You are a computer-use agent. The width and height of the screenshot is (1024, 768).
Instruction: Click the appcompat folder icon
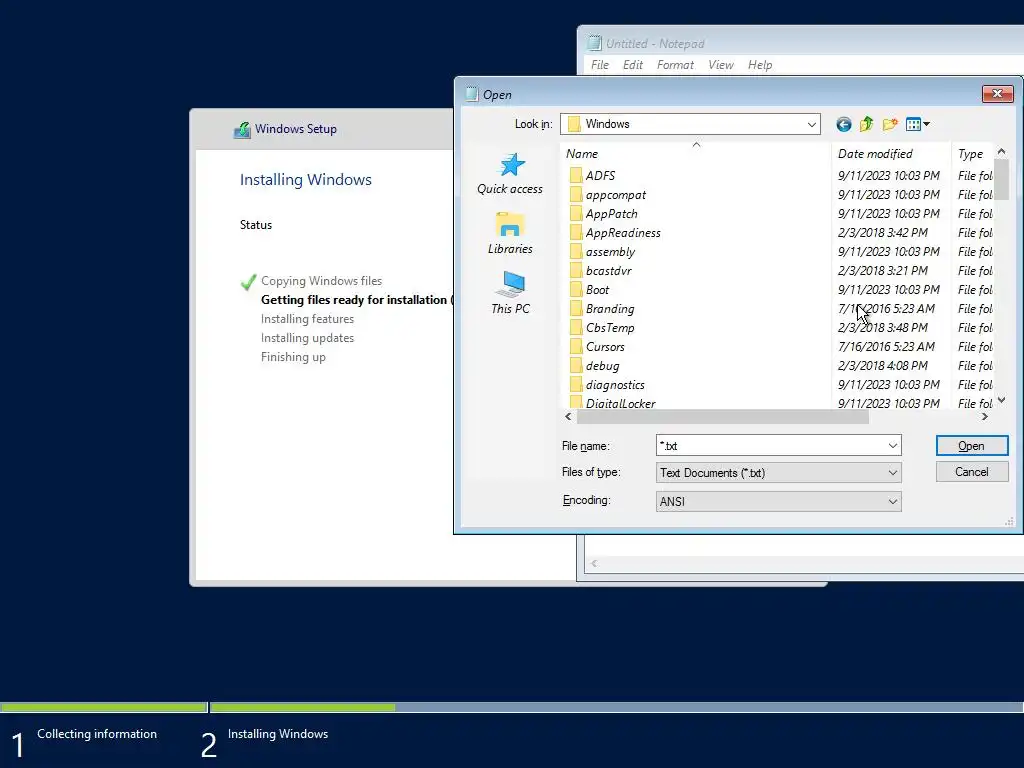(575, 195)
